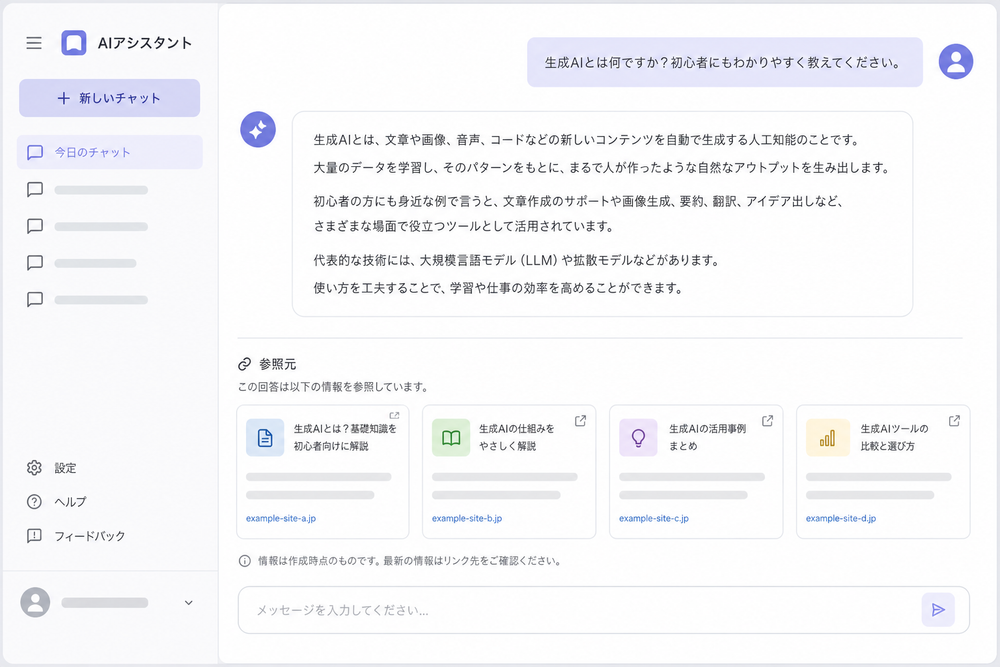Click the line 大量のデータを学習し

click(601, 168)
